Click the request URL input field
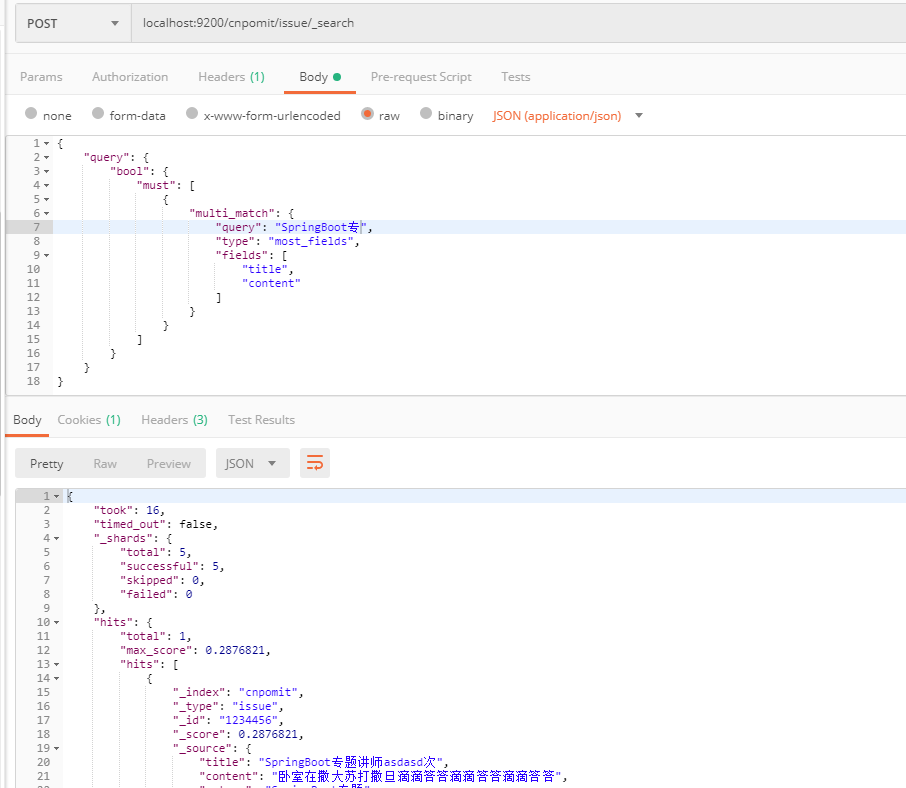 click(x=518, y=24)
